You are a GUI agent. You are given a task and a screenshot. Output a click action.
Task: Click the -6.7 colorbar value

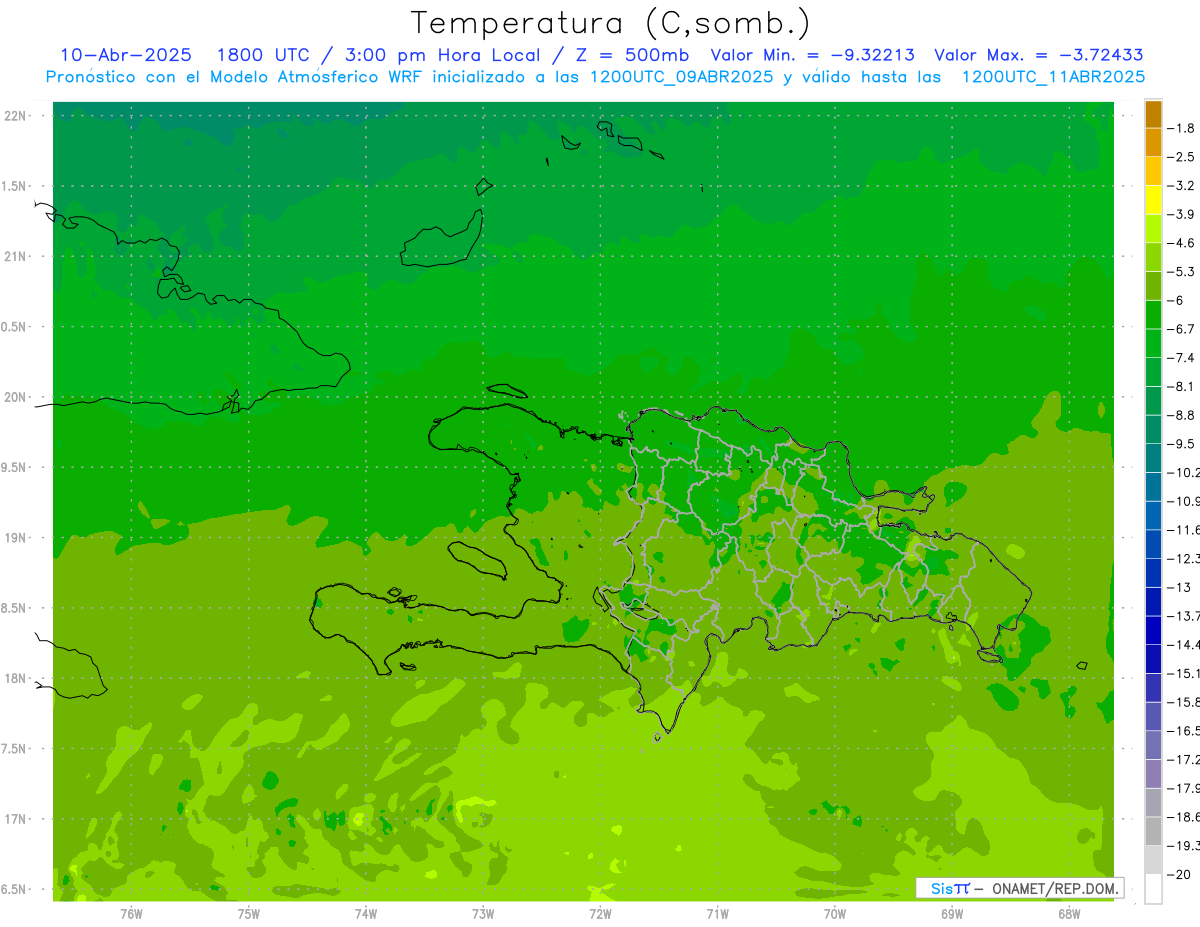(1181, 329)
